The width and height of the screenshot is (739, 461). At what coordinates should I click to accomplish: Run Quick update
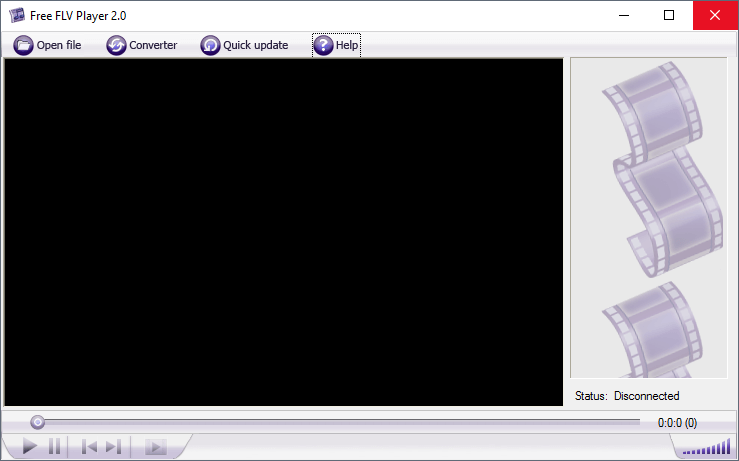pos(244,45)
